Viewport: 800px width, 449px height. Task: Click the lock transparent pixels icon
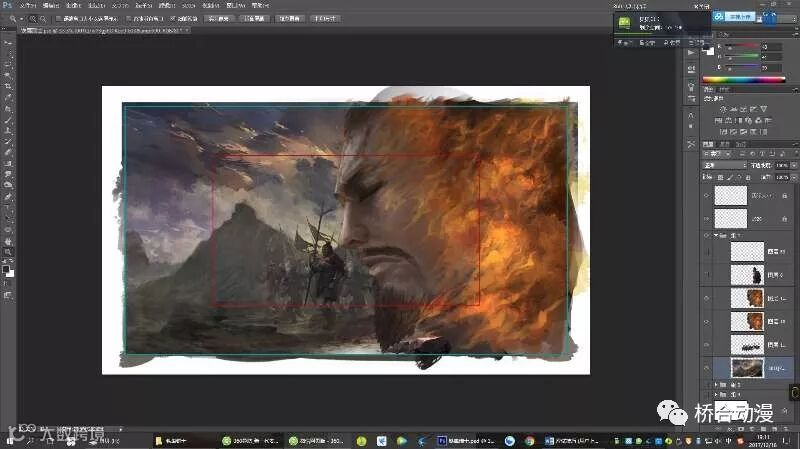[x=720, y=177]
